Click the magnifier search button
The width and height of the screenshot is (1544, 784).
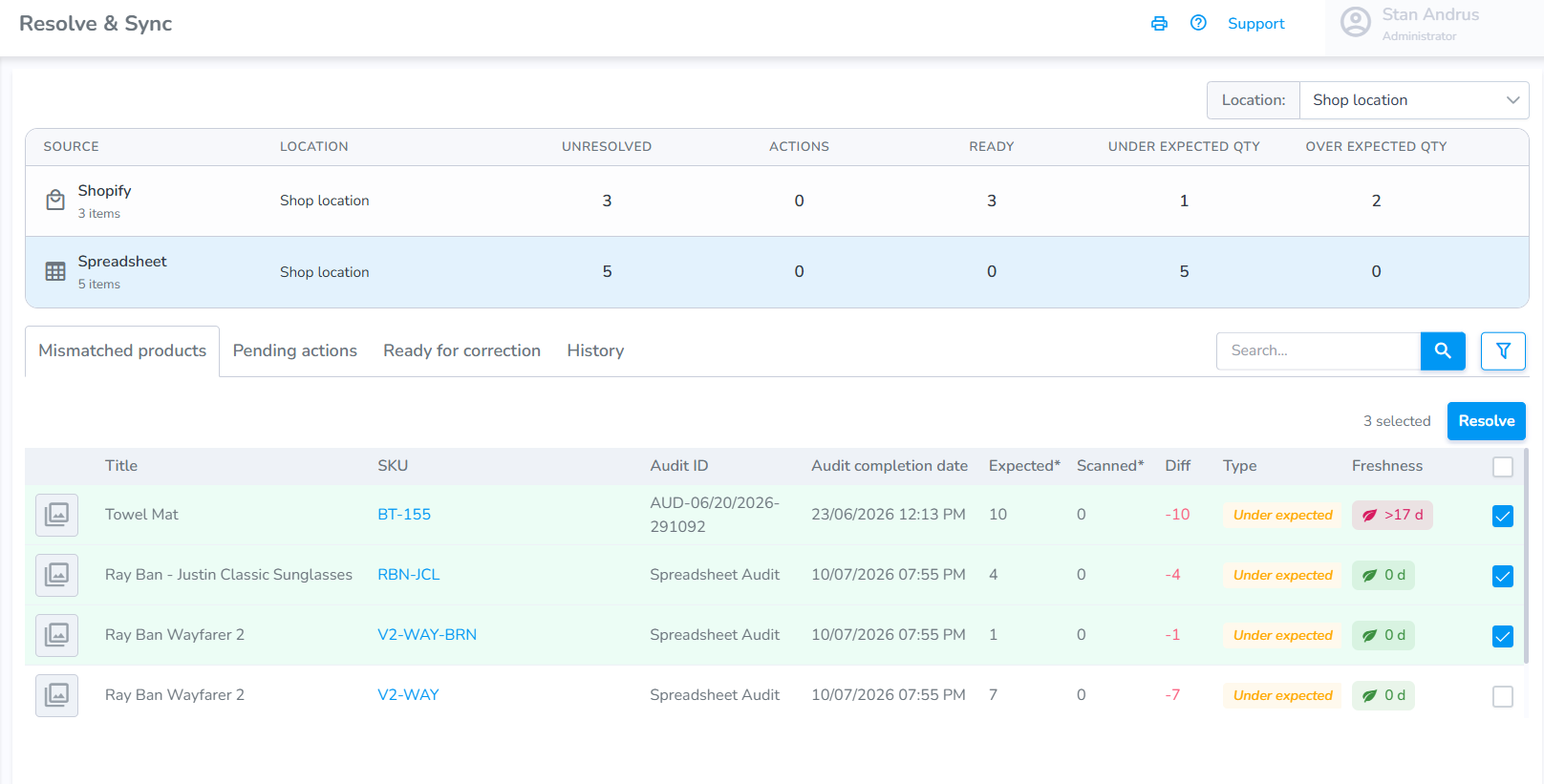tap(1443, 350)
